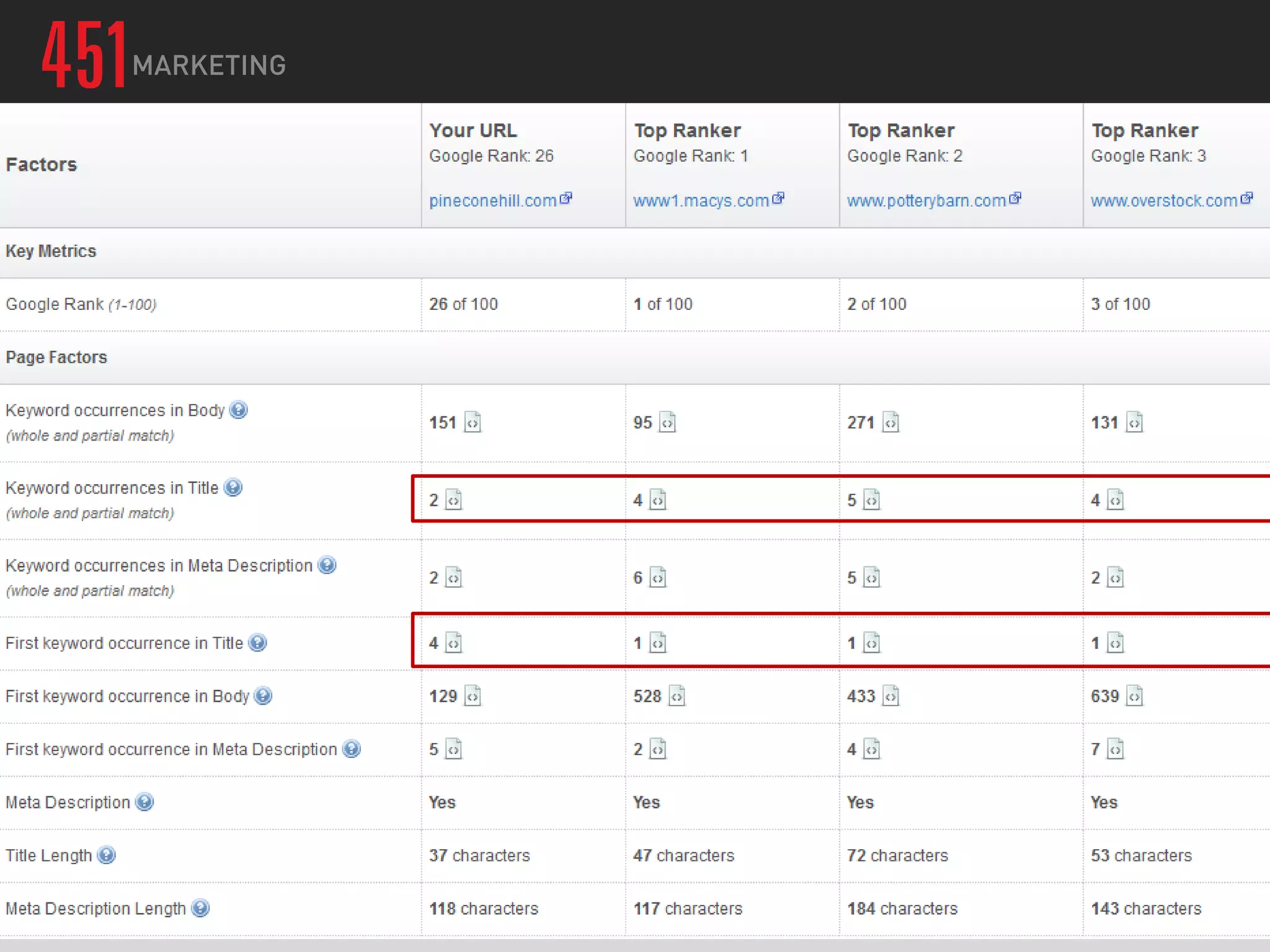This screenshot has width=1270, height=952.
Task: Open code icon next to macys meta description count 6
Action: point(658,578)
